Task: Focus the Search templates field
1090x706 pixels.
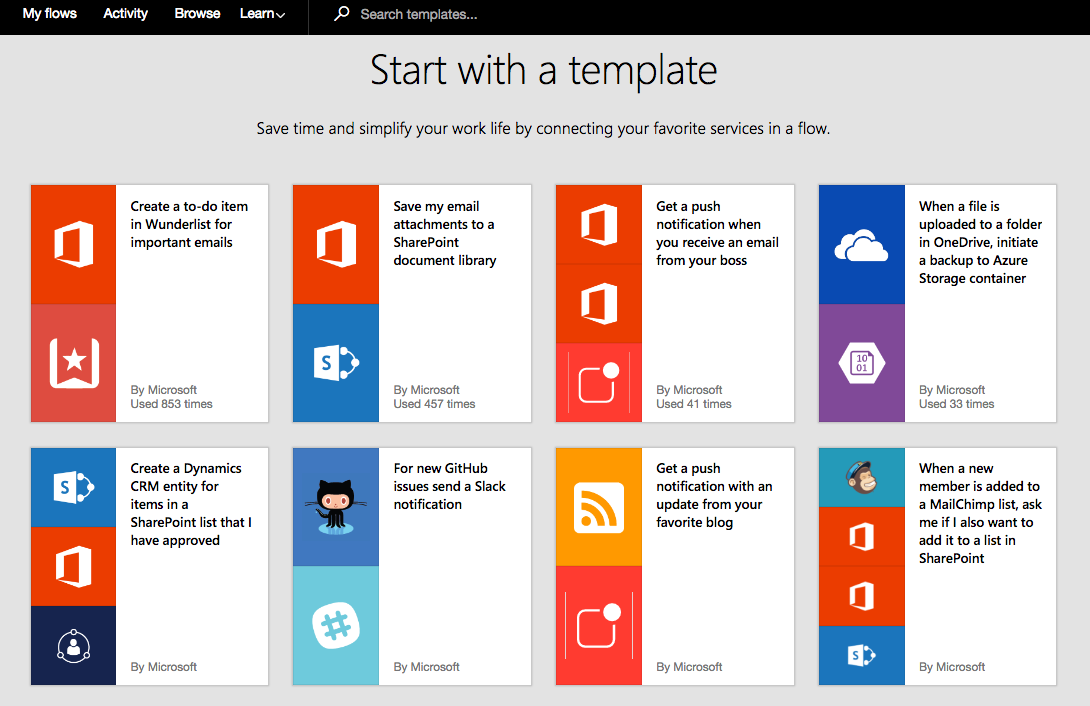Action: pyautogui.click(x=418, y=15)
